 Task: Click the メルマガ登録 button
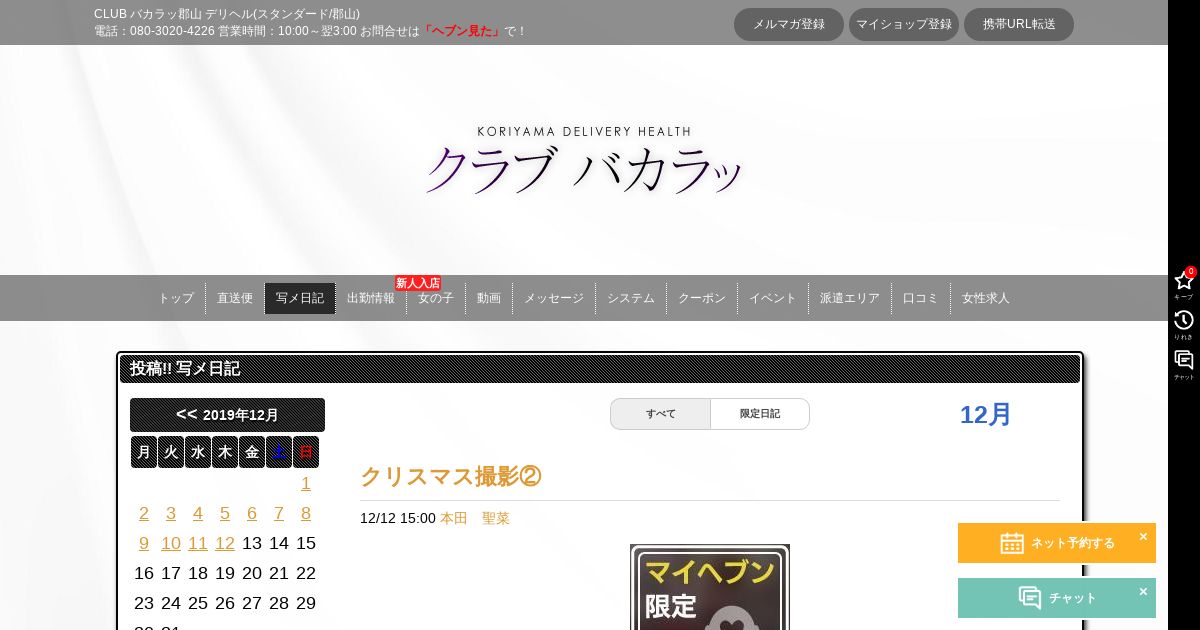tap(789, 24)
